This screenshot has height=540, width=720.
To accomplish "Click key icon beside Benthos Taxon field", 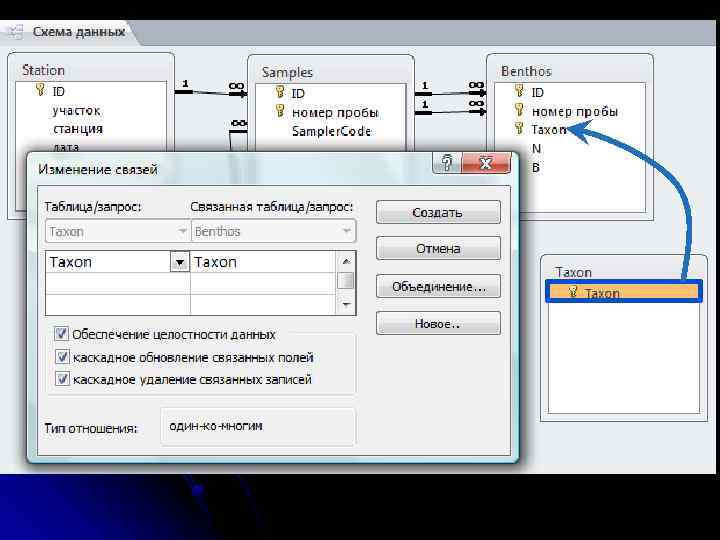I will pos(519,129).
